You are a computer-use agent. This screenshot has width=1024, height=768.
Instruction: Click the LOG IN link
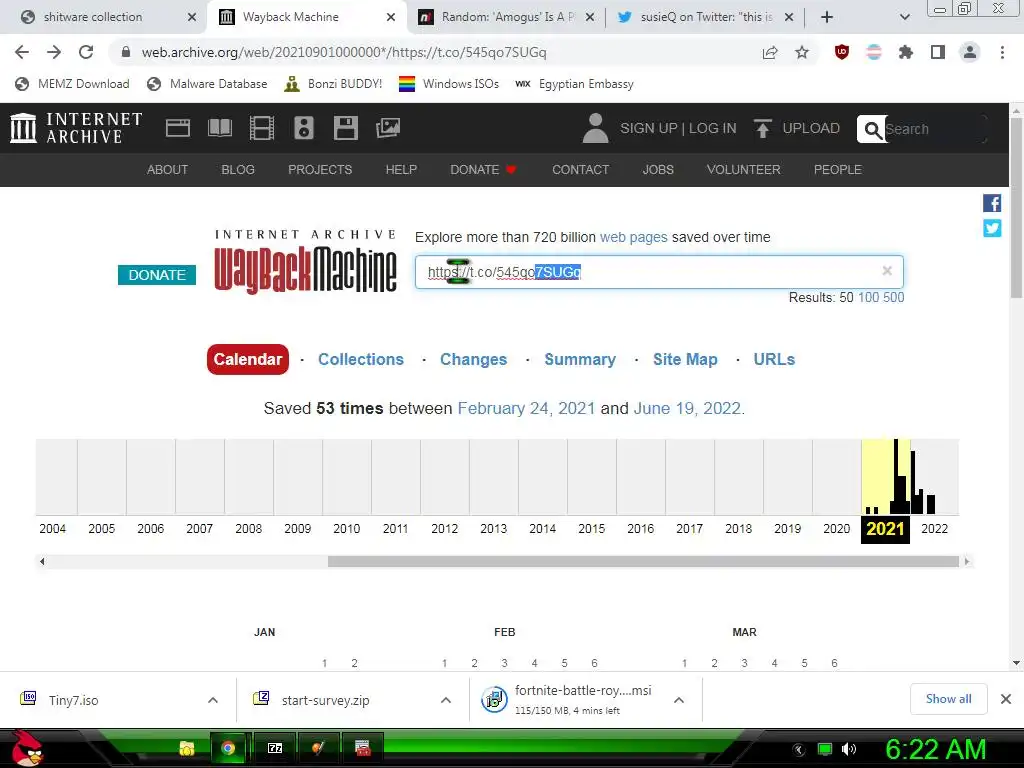click(712, 128)
